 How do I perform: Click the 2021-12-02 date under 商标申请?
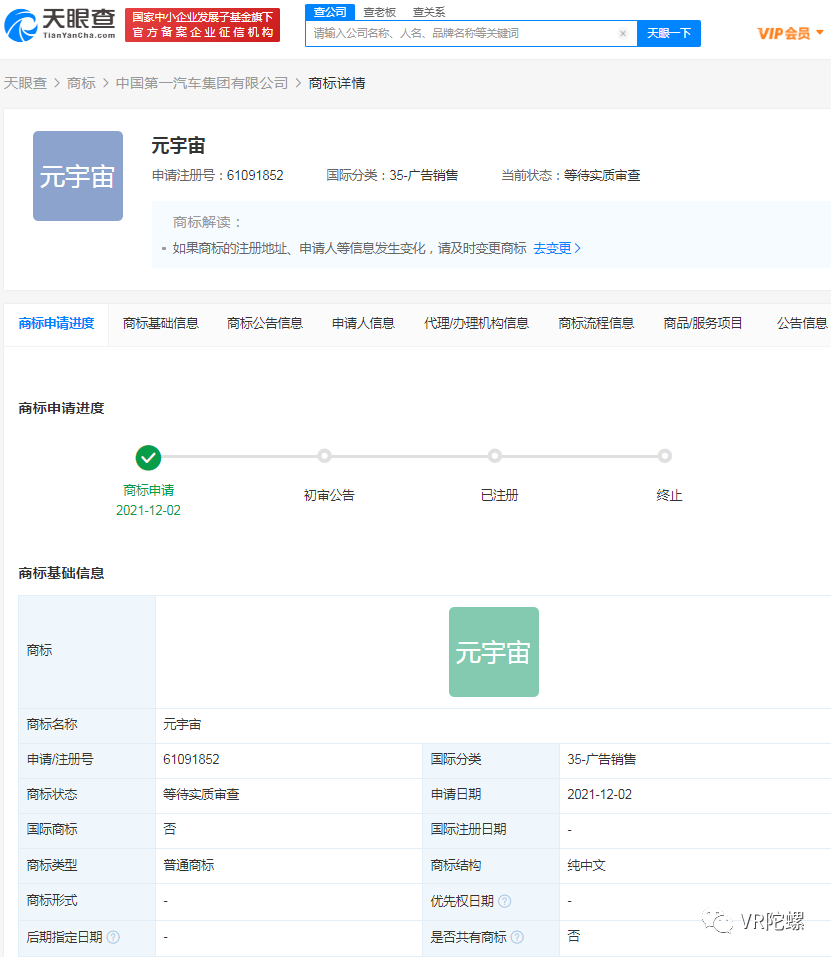148,510
